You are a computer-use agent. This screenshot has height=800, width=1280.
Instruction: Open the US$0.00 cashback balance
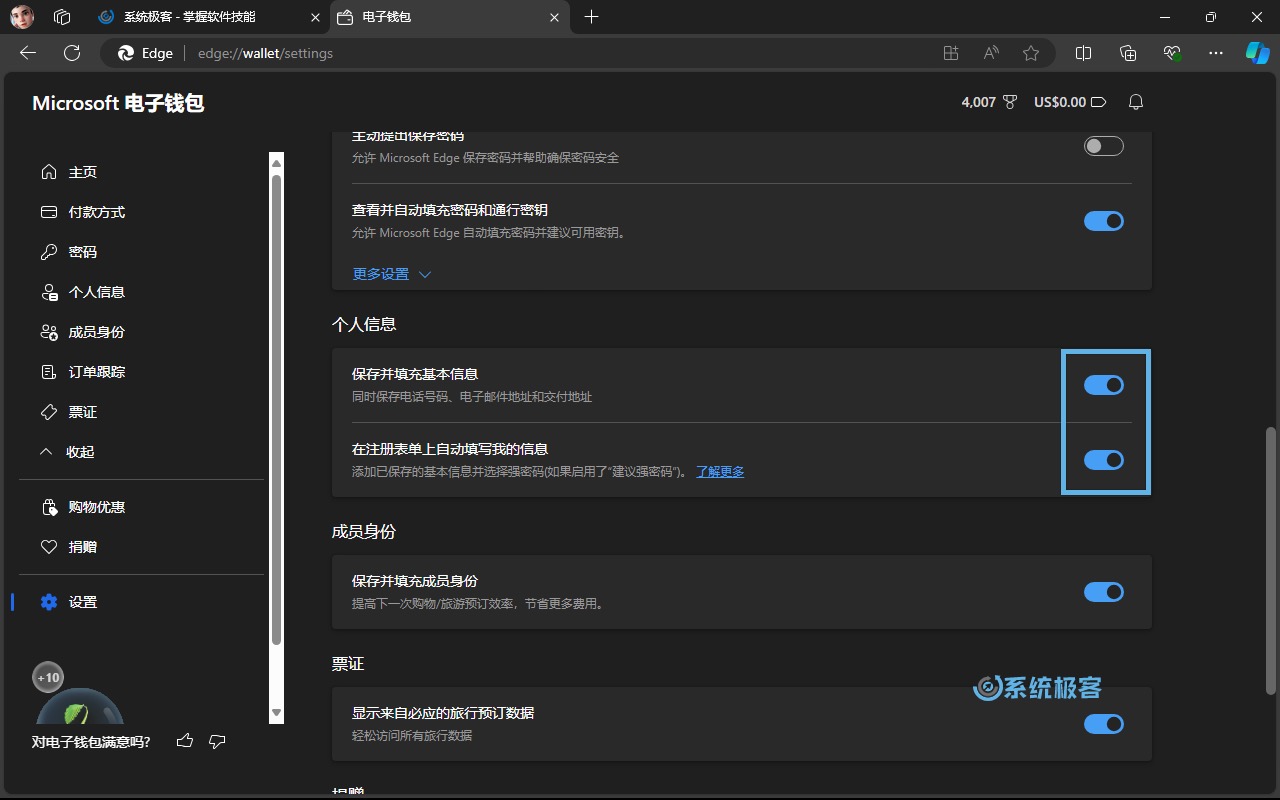pyautogui.click(x=1070, y=102)
